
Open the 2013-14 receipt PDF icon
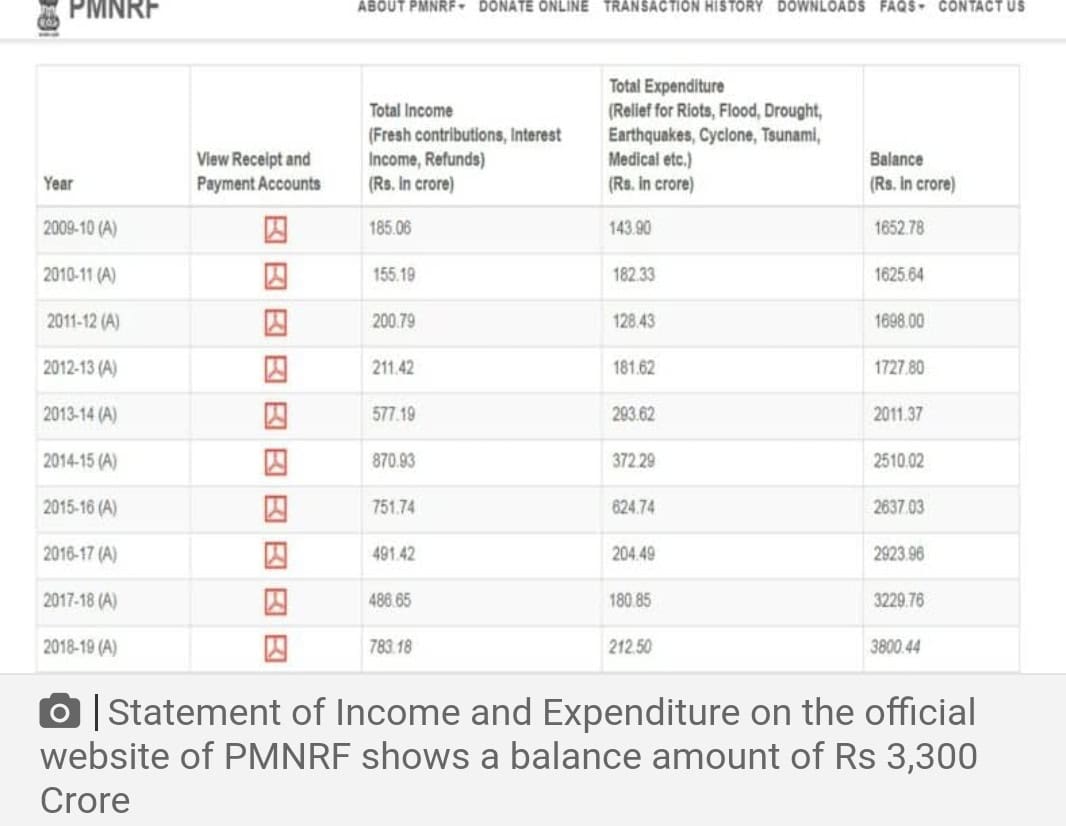click(275, 415)
